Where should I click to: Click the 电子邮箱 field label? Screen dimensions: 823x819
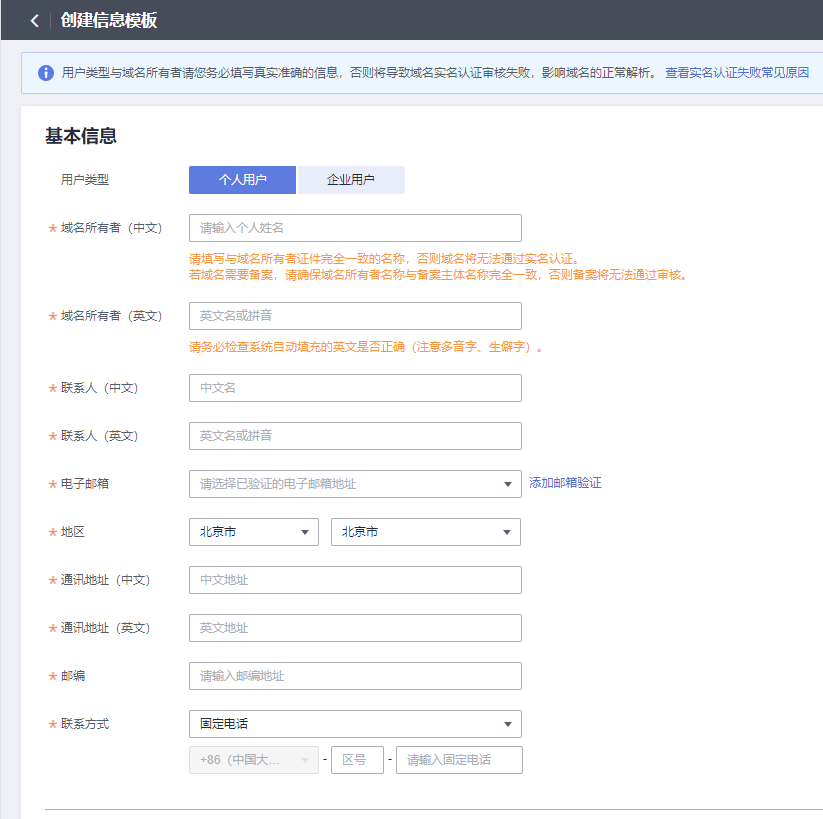point(85,484)
